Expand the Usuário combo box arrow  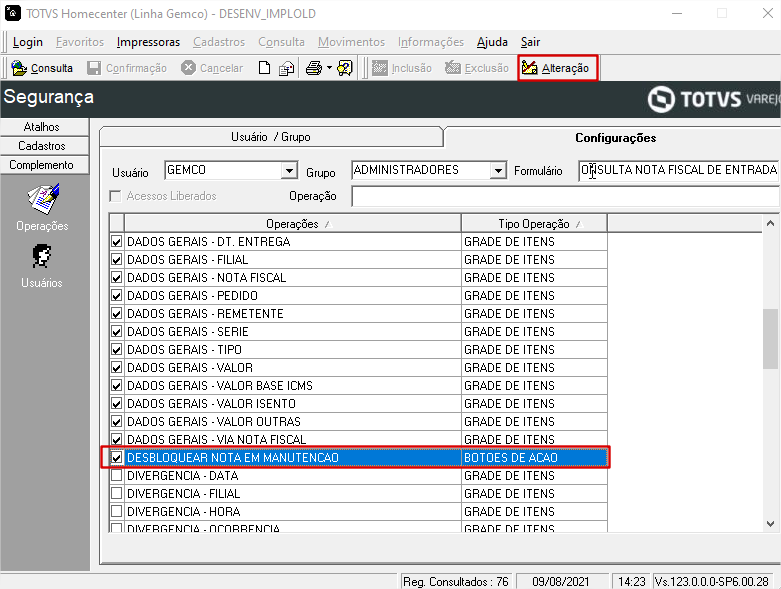pos(289,171)
